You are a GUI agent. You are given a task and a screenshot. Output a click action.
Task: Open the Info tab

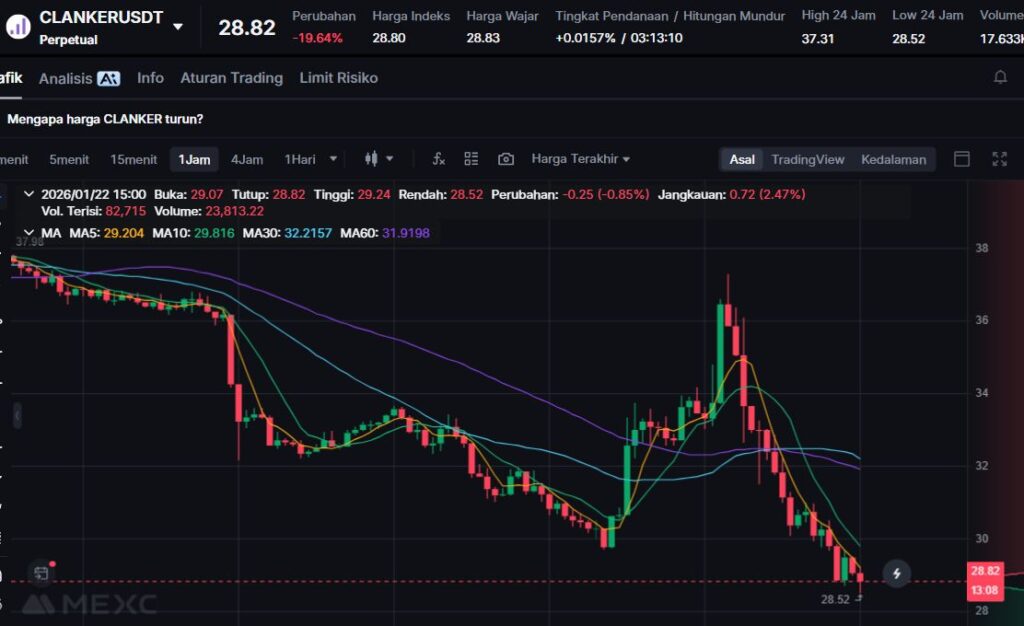pos(150,78)
